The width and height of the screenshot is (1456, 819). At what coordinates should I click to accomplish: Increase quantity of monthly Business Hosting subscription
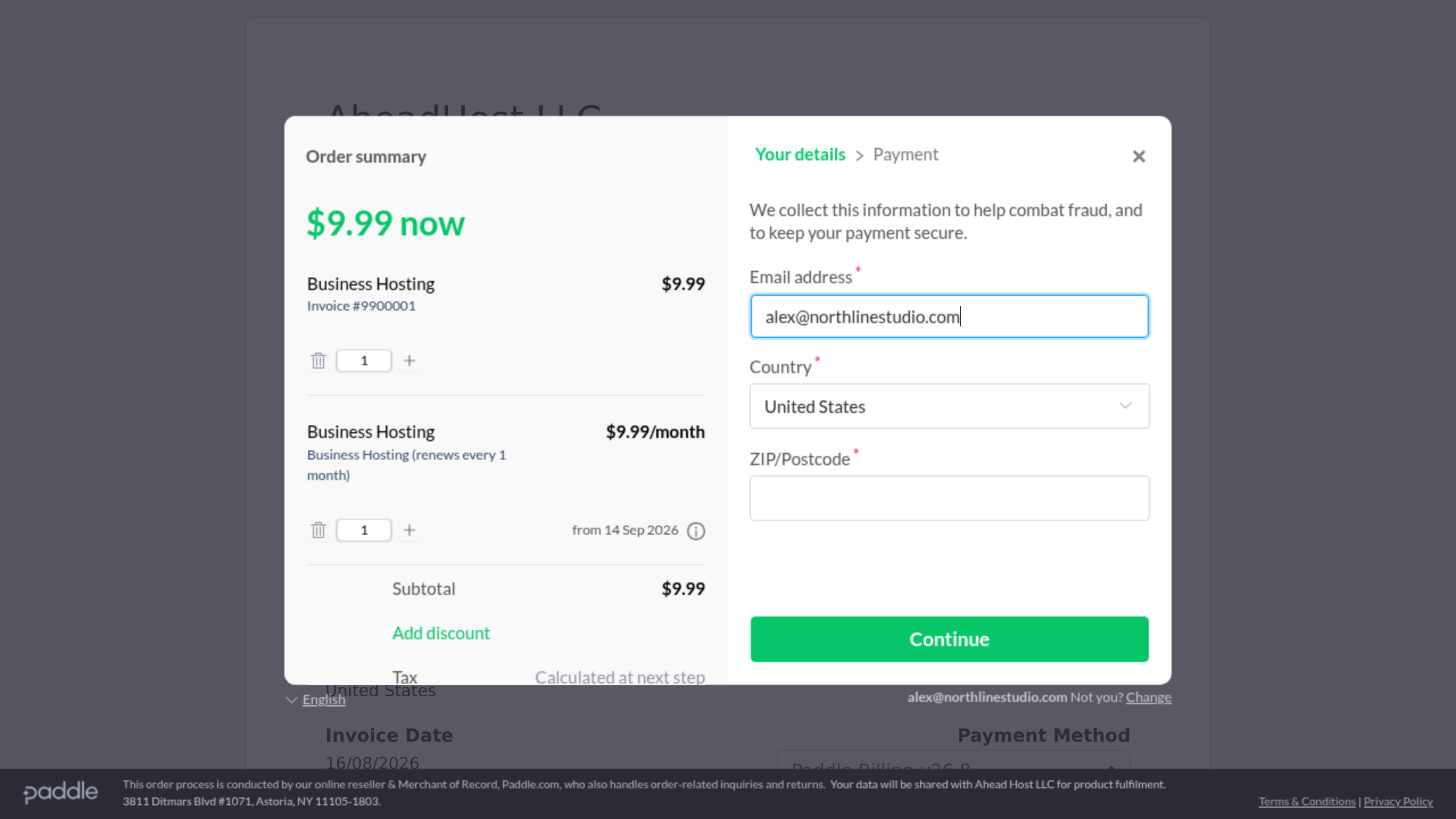pos(409,530)
